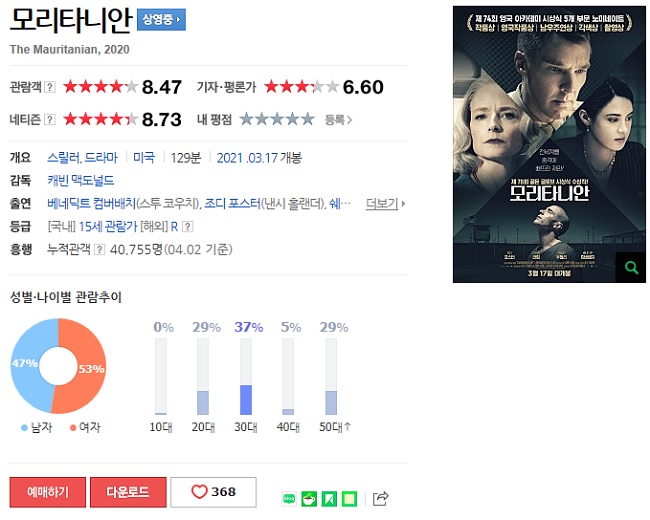Screen dimensions: 650x520
Task: Open the 모리타니안 movie poster thumbnail
Action: pyautogui.click(x=549, y=144)
